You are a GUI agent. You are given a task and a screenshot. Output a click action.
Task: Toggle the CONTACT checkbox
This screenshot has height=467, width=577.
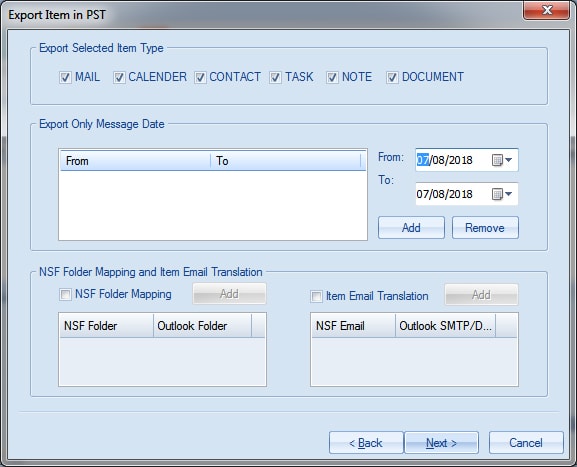(200, 77)
